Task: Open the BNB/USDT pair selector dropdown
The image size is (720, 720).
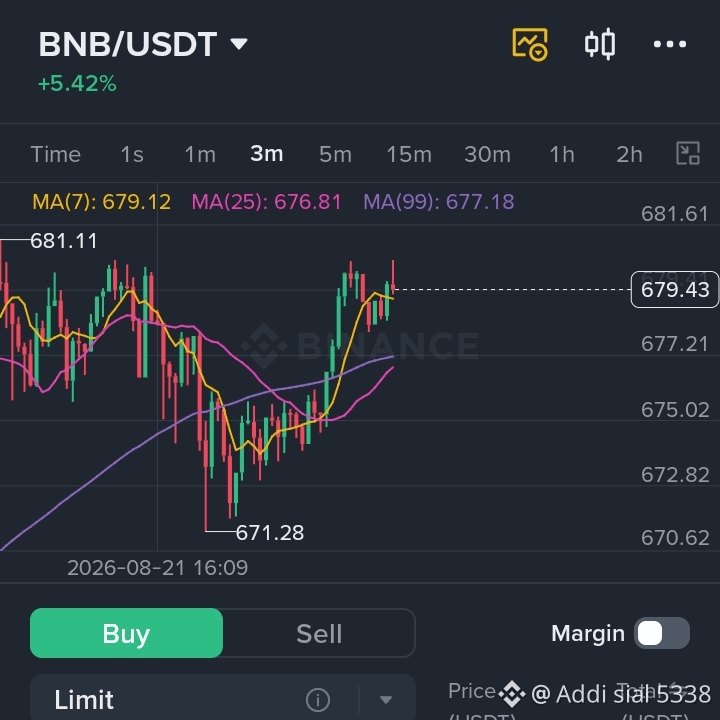Action: point(143,44)
